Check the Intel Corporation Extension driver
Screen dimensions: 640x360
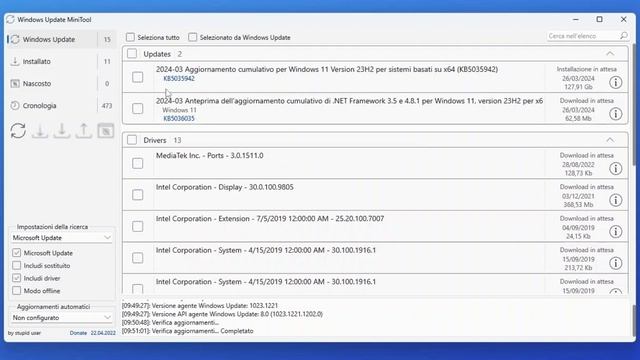click(x=138, y=227)
